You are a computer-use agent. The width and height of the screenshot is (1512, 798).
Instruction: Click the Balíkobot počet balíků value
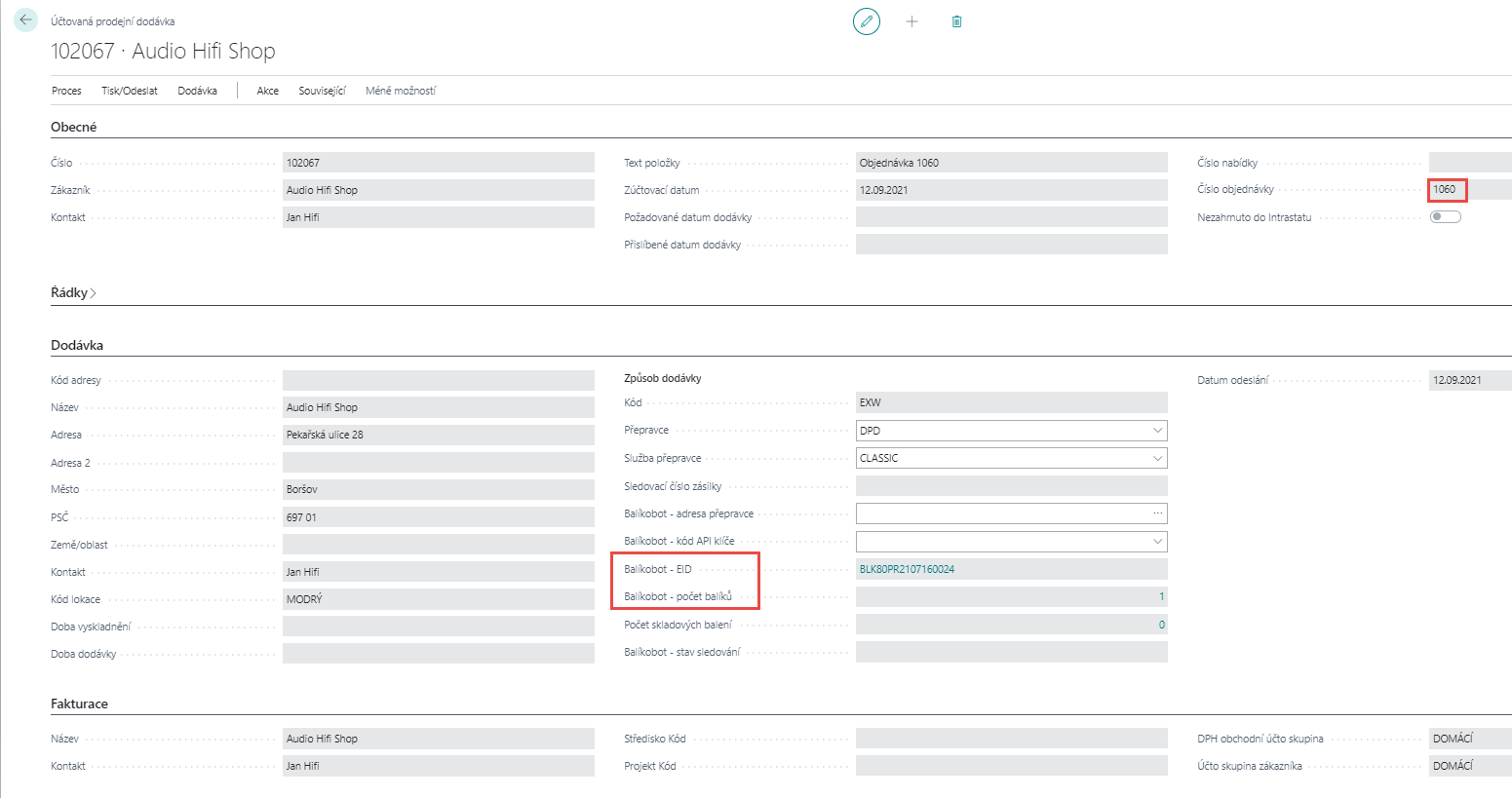pos(1160,596)
